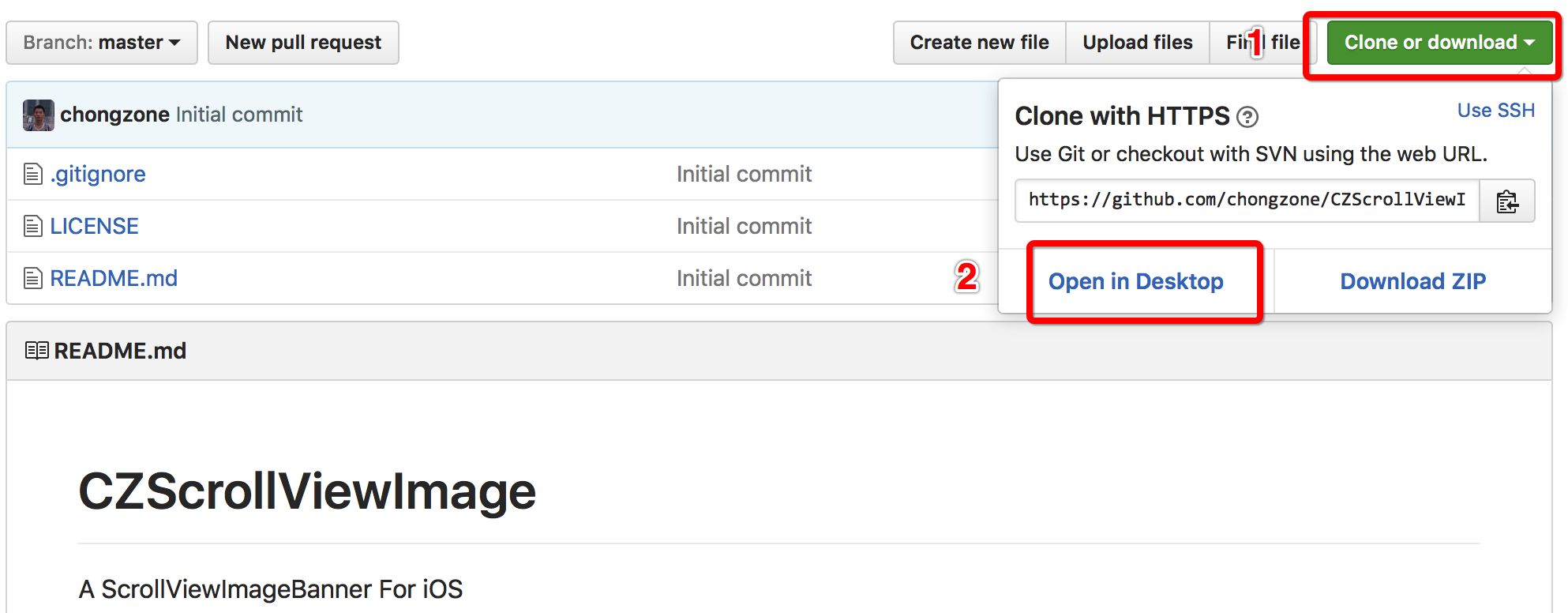Click the README.md file row icon

click(x=32, y=278)
